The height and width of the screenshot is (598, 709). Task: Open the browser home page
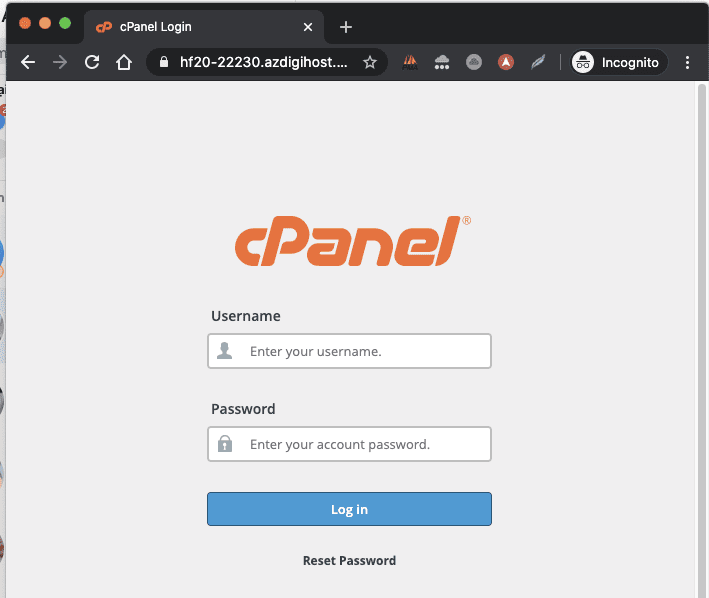[123, 62]
